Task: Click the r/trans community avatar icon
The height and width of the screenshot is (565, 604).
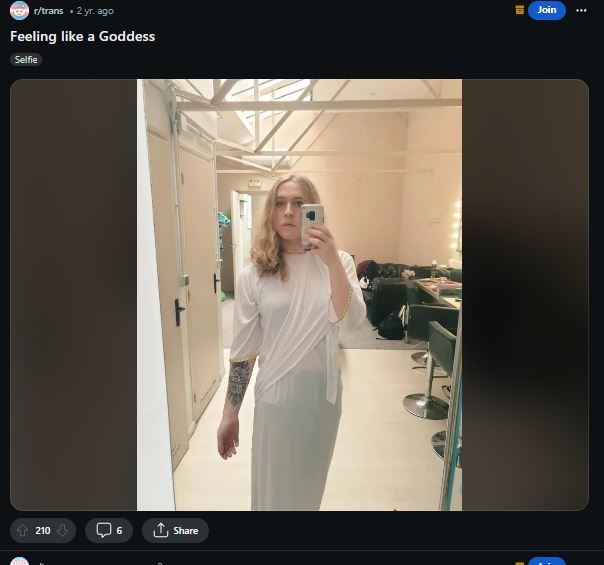Action: 19,11
